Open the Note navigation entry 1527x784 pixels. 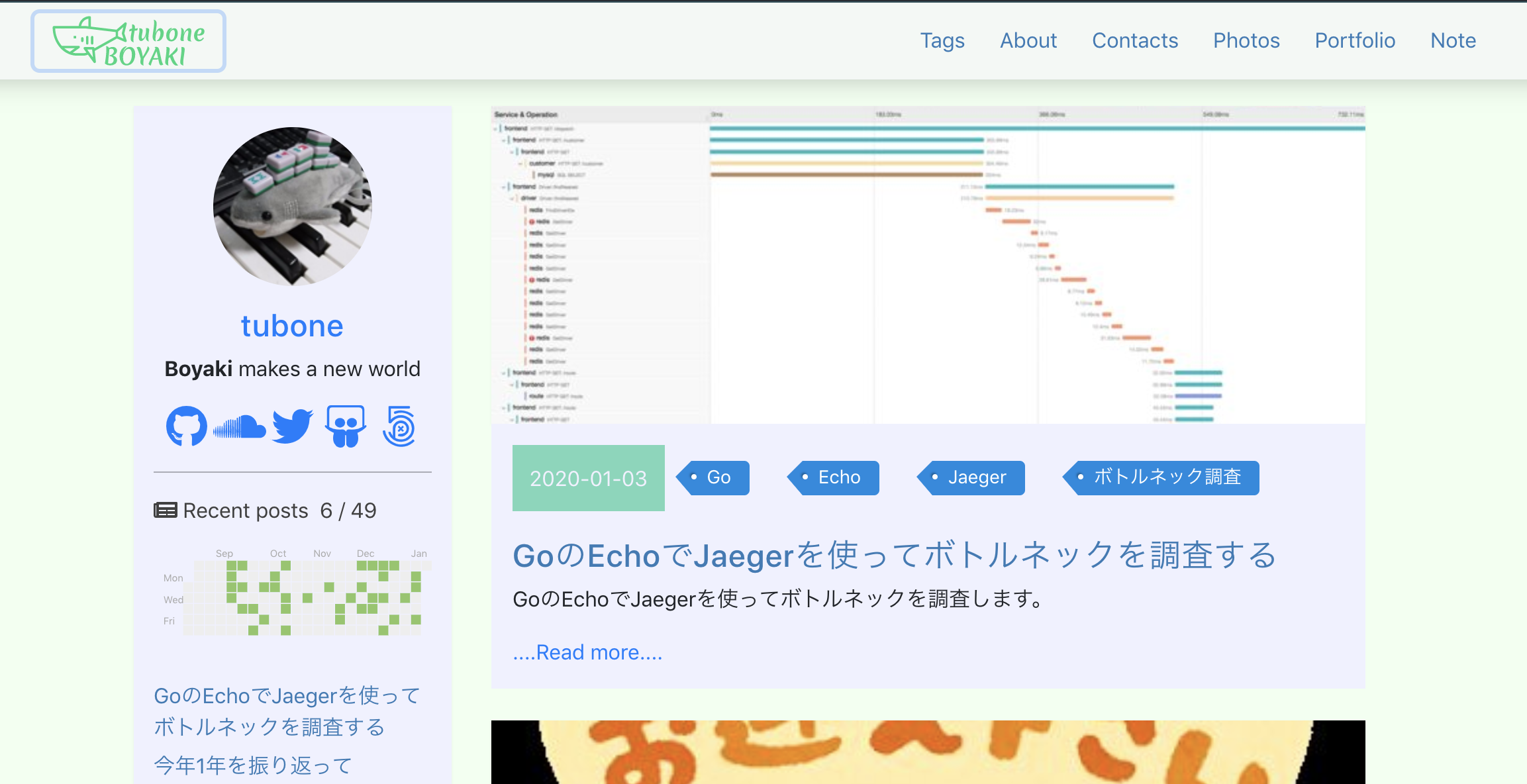pyautogui.click(x=1453, y=40)
